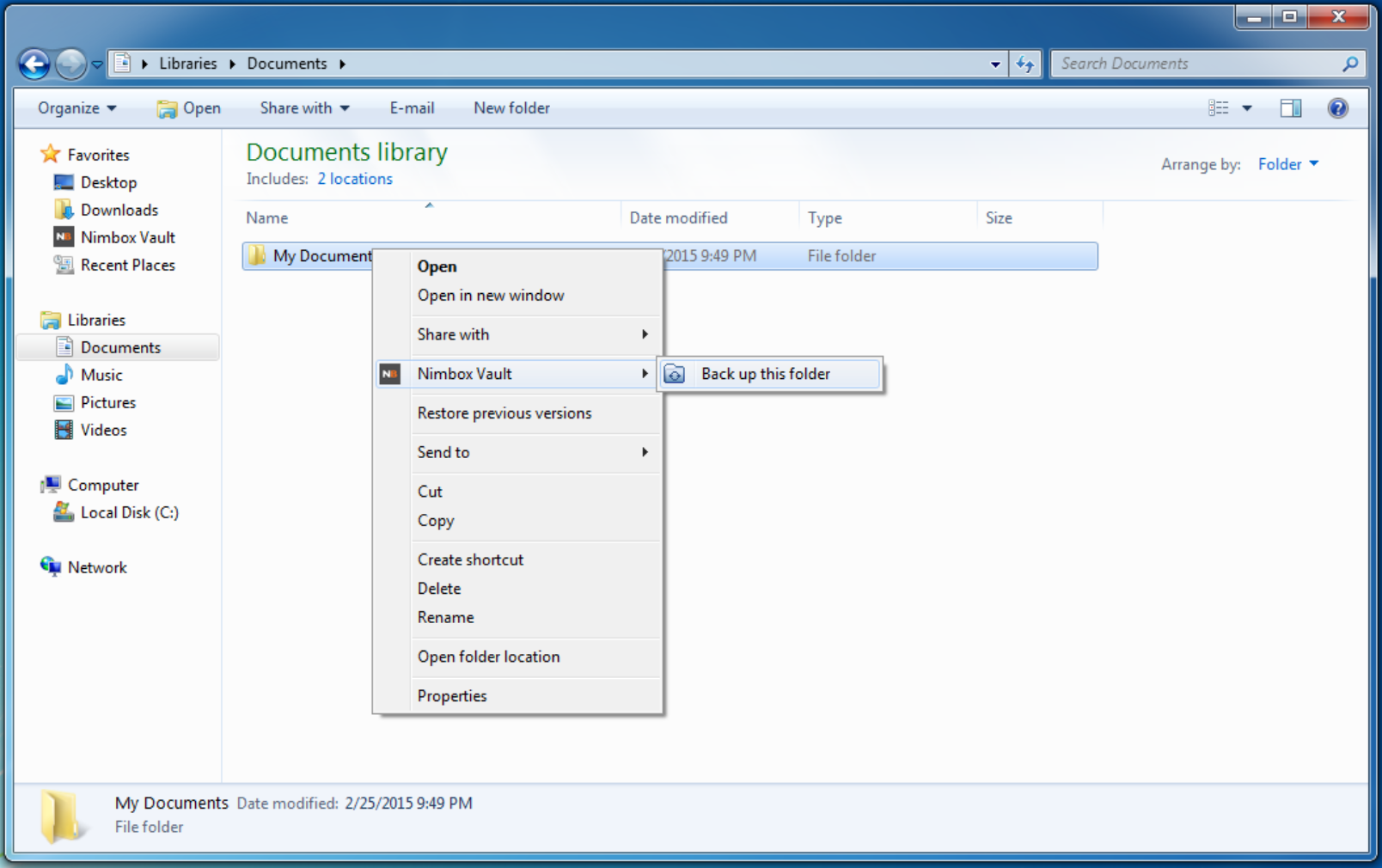The width and height of the screenshot is (1382, 868).
Task: Click the blue Help question mark icon
Action: 1338,107
